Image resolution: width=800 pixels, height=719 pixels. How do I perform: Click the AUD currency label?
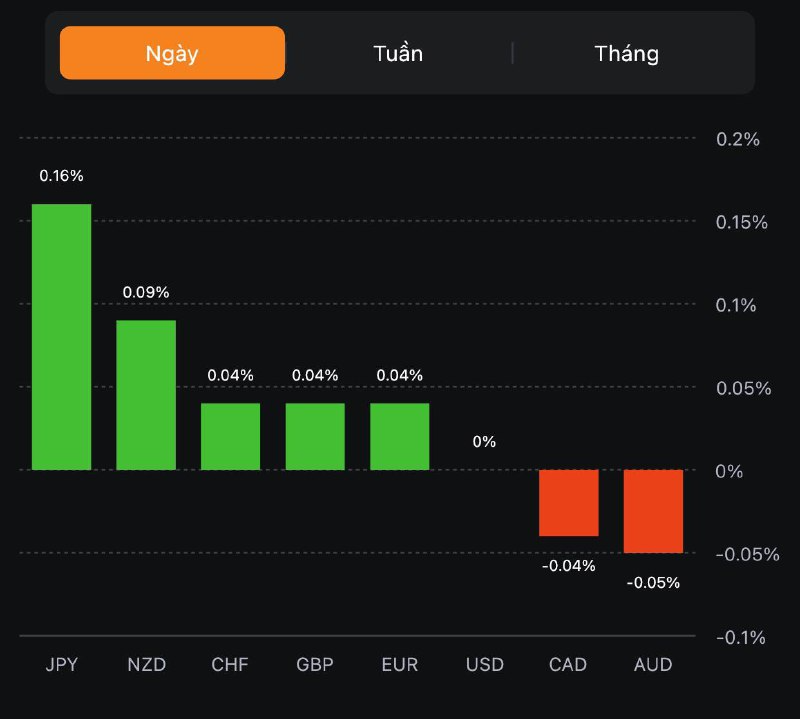(x=653, y=664)
